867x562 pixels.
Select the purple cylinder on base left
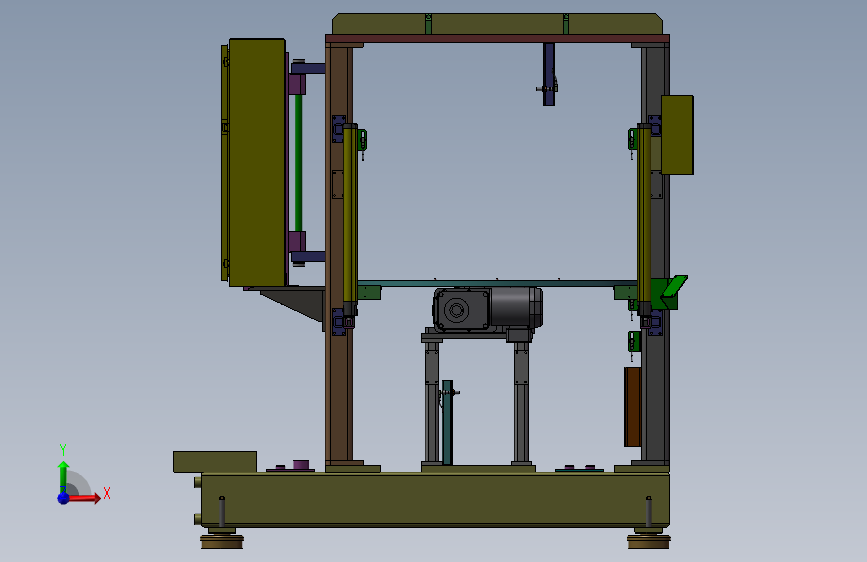point(300,465)
